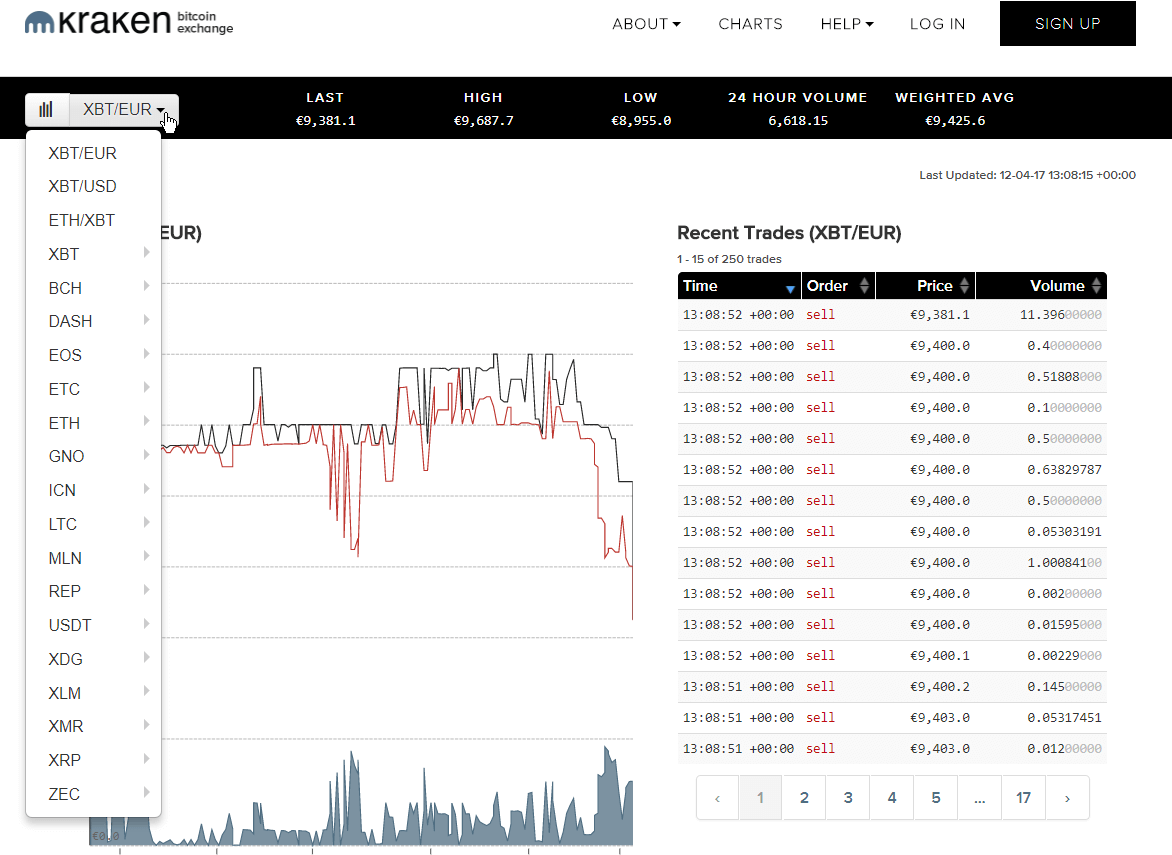Viewport: 1172px width, 855px height.
Task: Expand the XRP submenu
Action: pos(93,760)
